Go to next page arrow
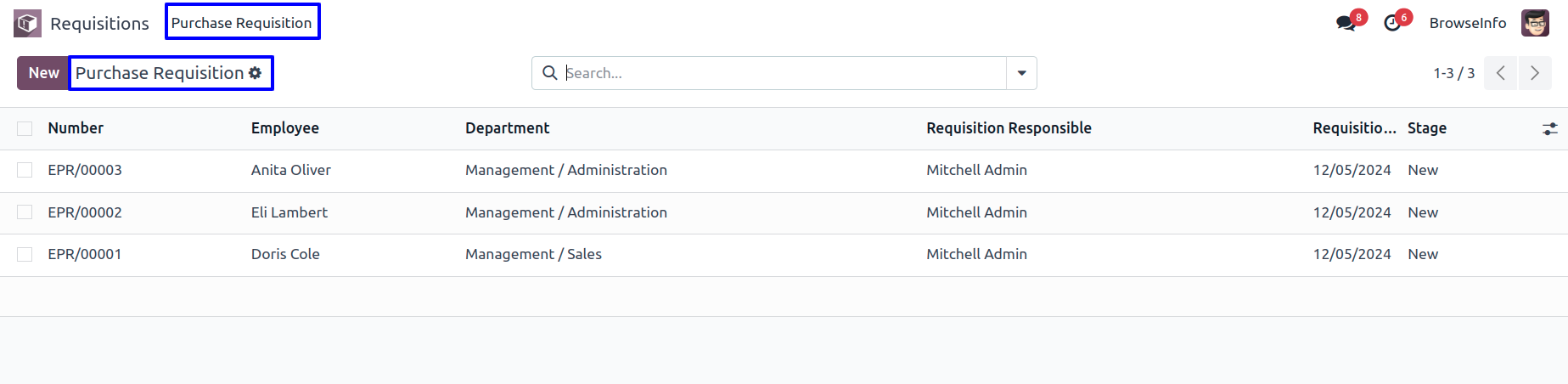 pos(1535,73)
